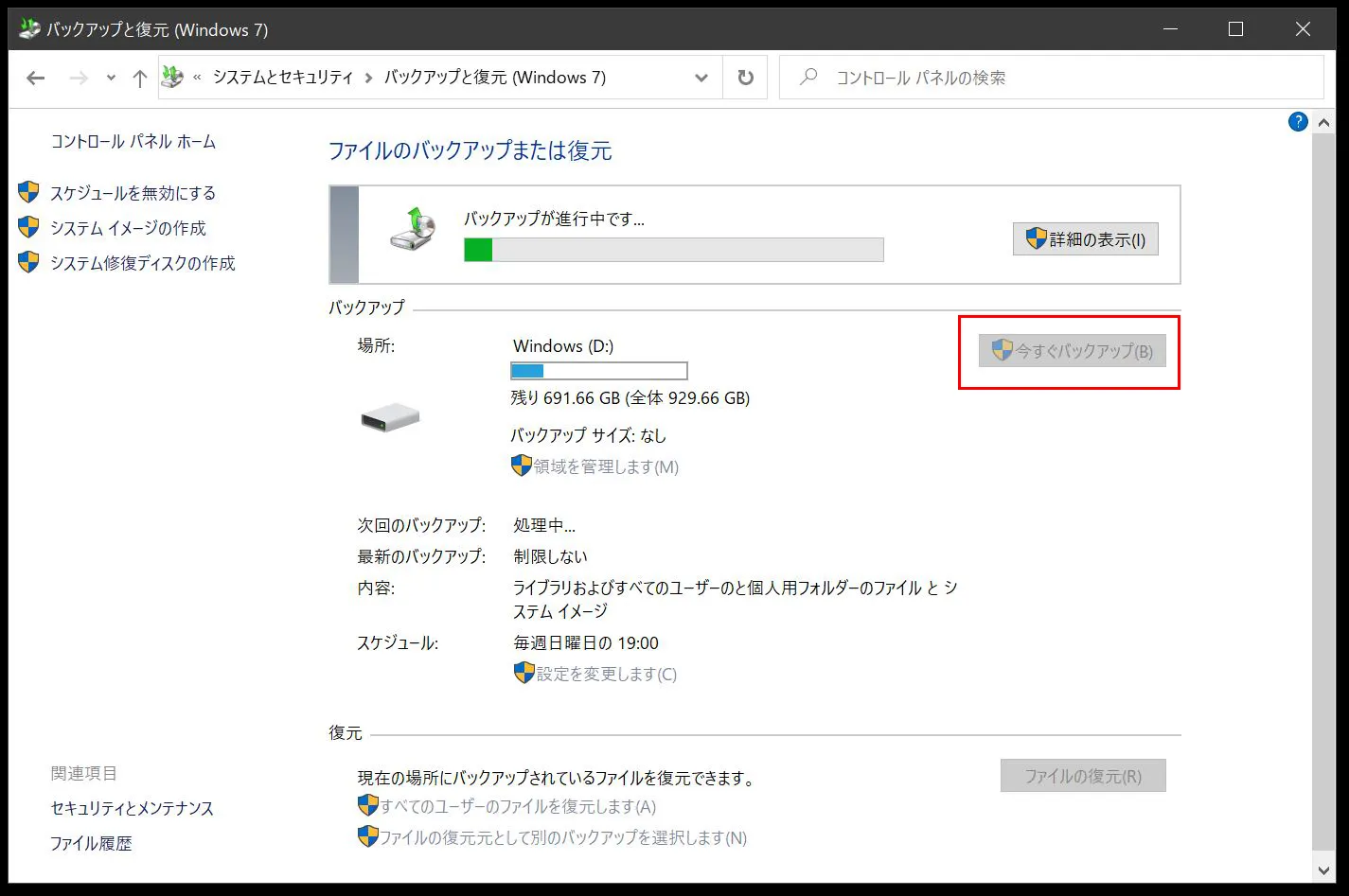Open コントロール パネル ホーム link
Screen dimensions: 1349x896
point(133,141)
